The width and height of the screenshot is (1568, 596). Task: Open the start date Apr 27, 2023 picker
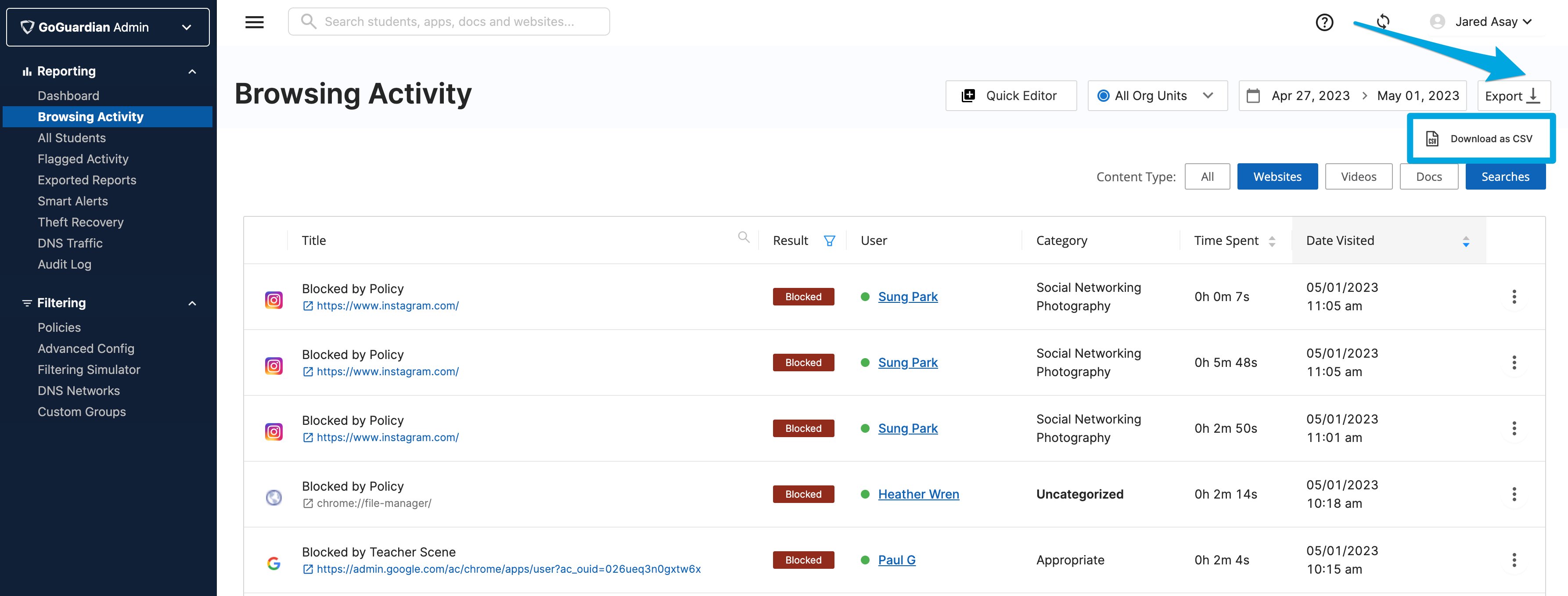(x=1310, y=96)
